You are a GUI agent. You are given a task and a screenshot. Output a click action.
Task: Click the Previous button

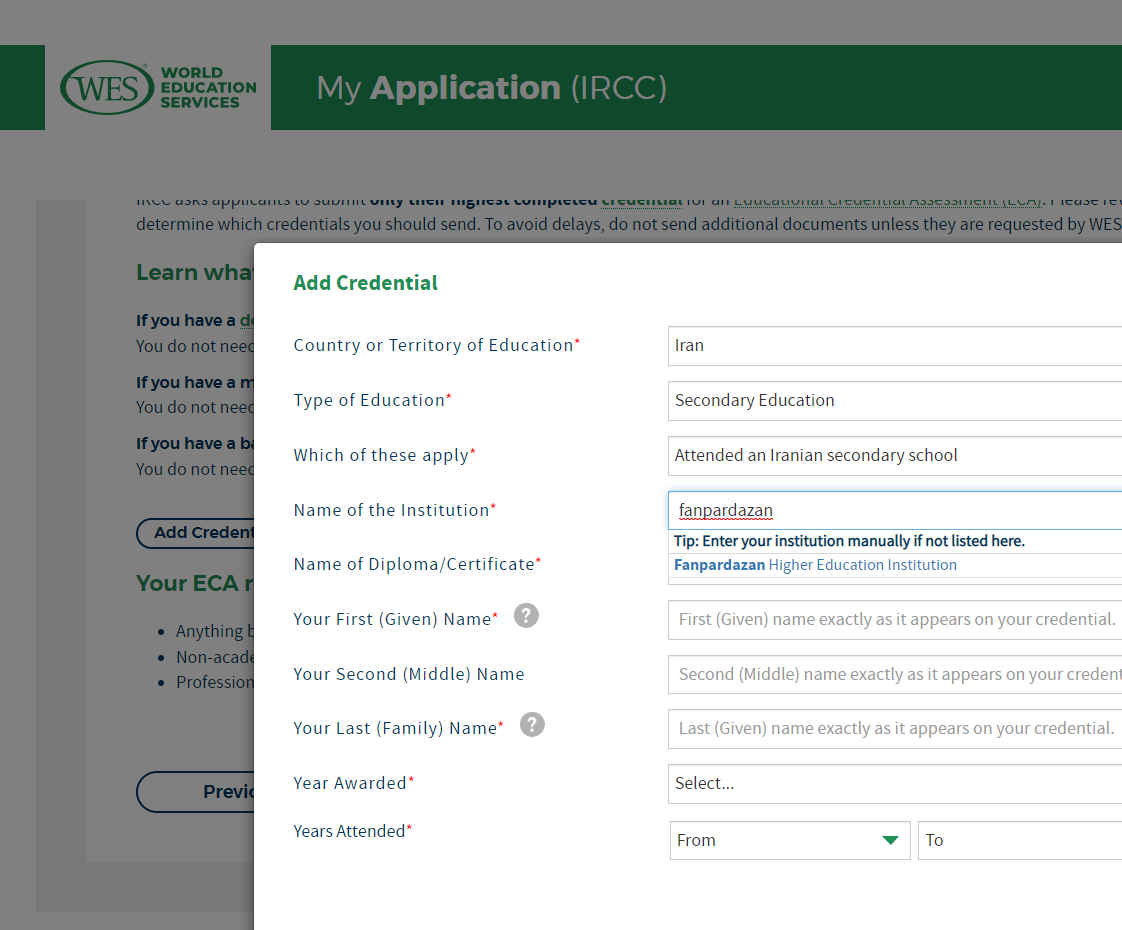[195, 791]
